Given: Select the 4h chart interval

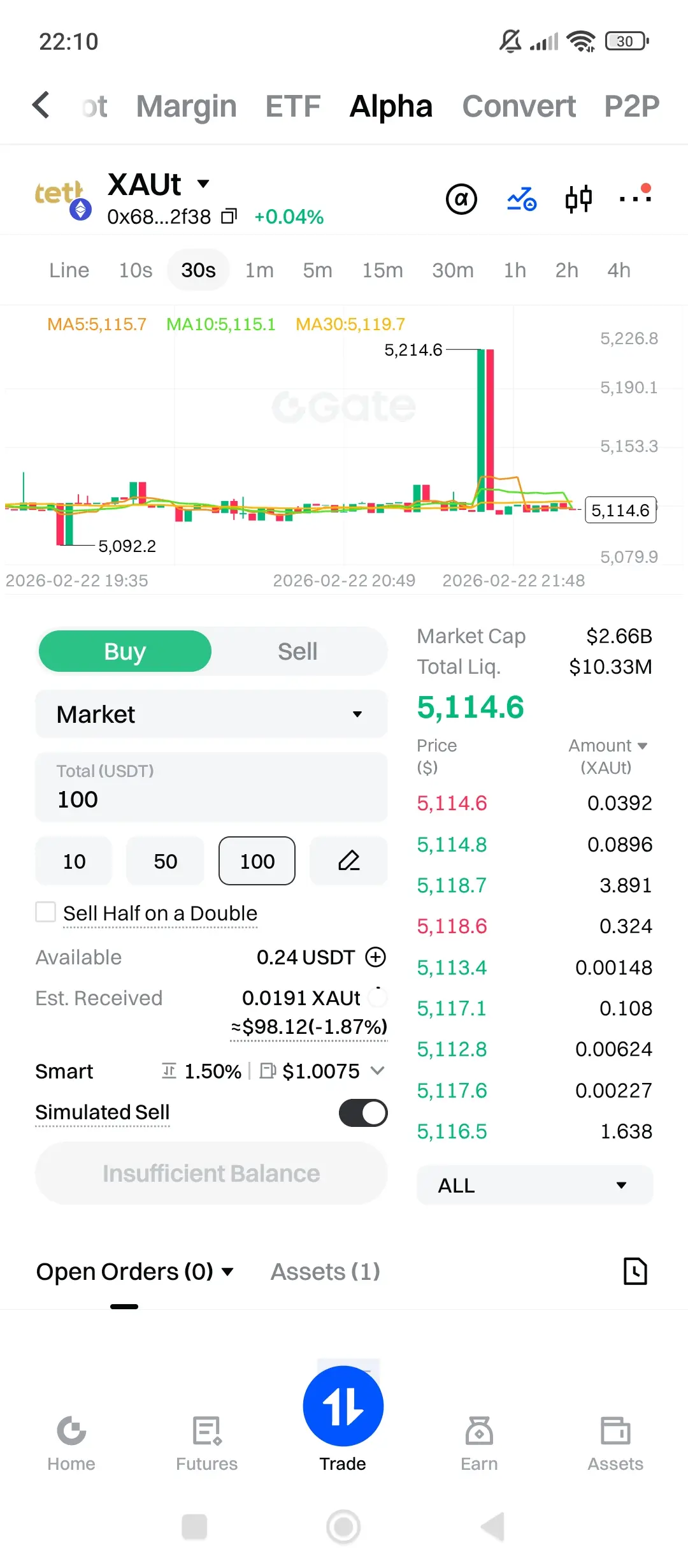Looking at the screenshot, I should click(x=619, y=270).
